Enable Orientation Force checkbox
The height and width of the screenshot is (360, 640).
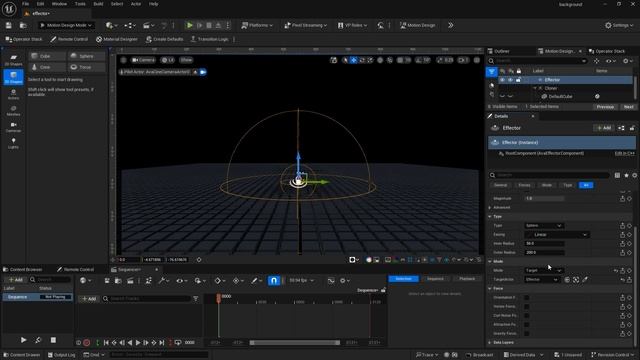527,298
